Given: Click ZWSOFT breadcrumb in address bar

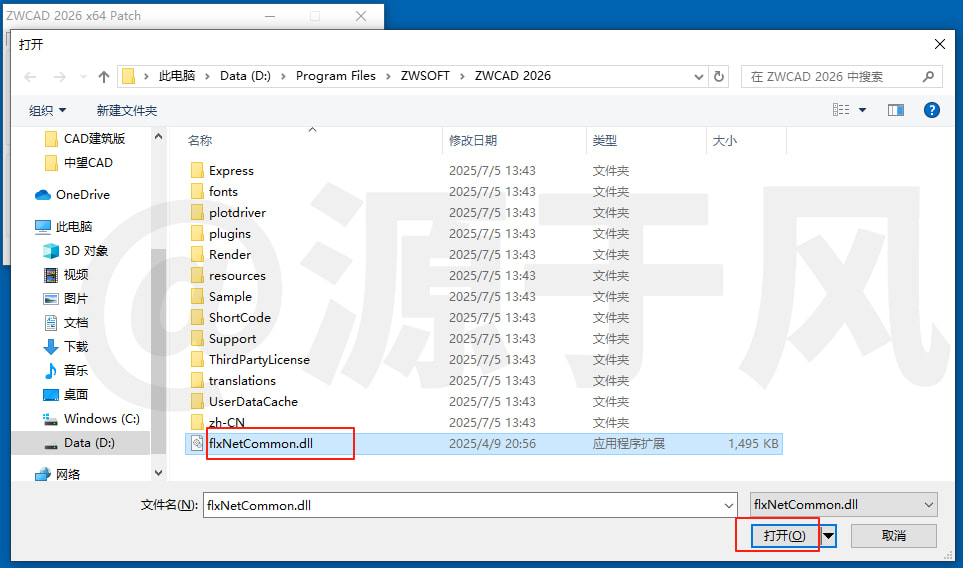Looking at the screenshot, I should pyautogui.click(x=425, y=76).
